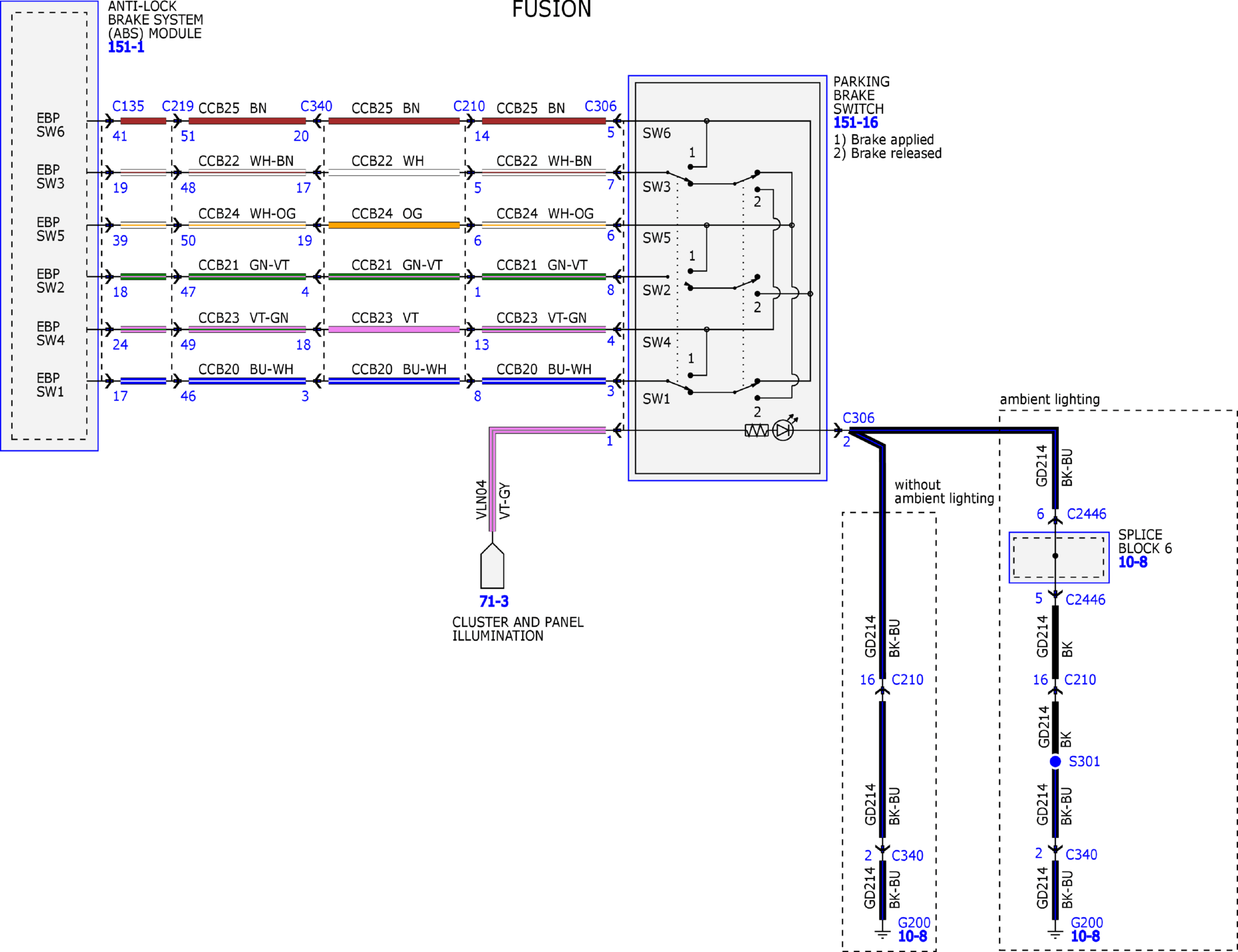Click the violet CCB23 VT wire segment
The height and width of the screenshot is (952, 1238).
coord(394,330)
